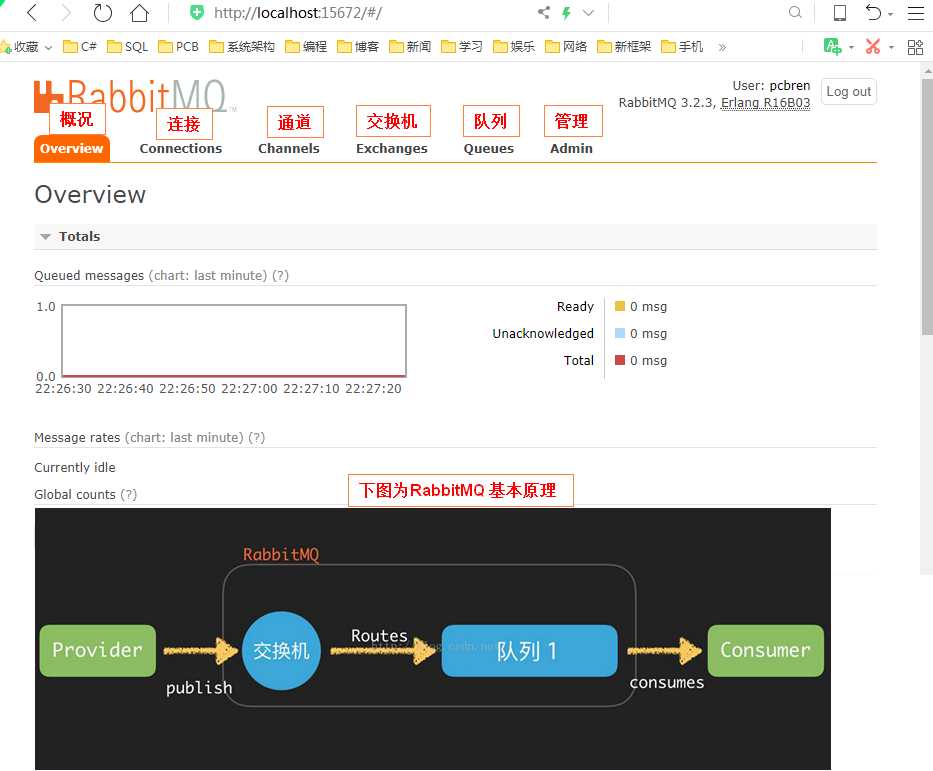Click the (?) help next to Queued messages
933x771 pixels.
pos(280,275)
